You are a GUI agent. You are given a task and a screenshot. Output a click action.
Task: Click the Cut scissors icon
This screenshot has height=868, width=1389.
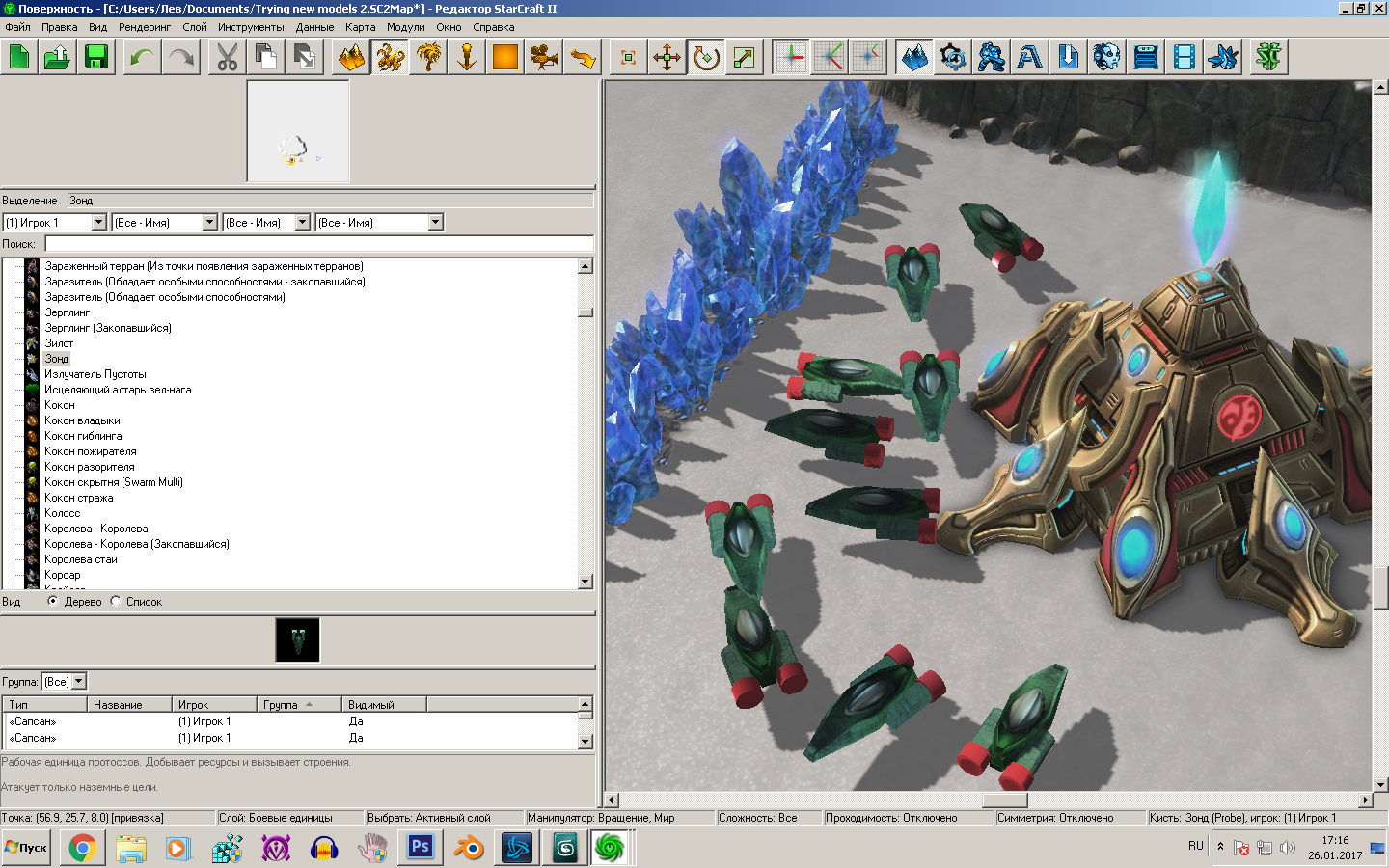click(228, 57)
